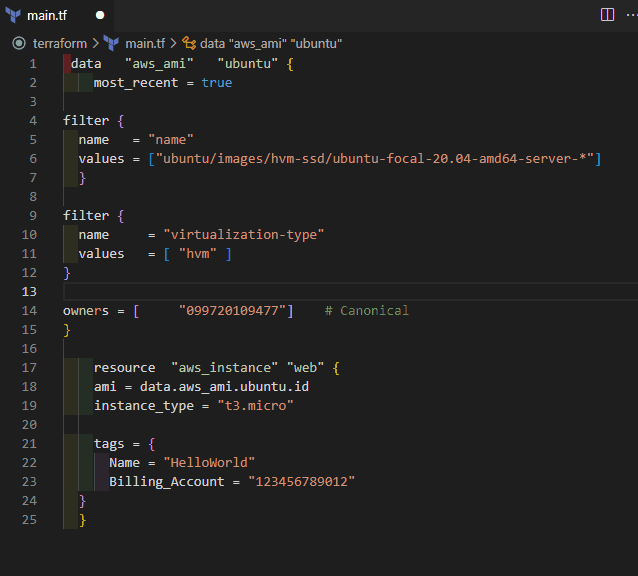Click the circle icon beside terraform breadcrumb

19,43
